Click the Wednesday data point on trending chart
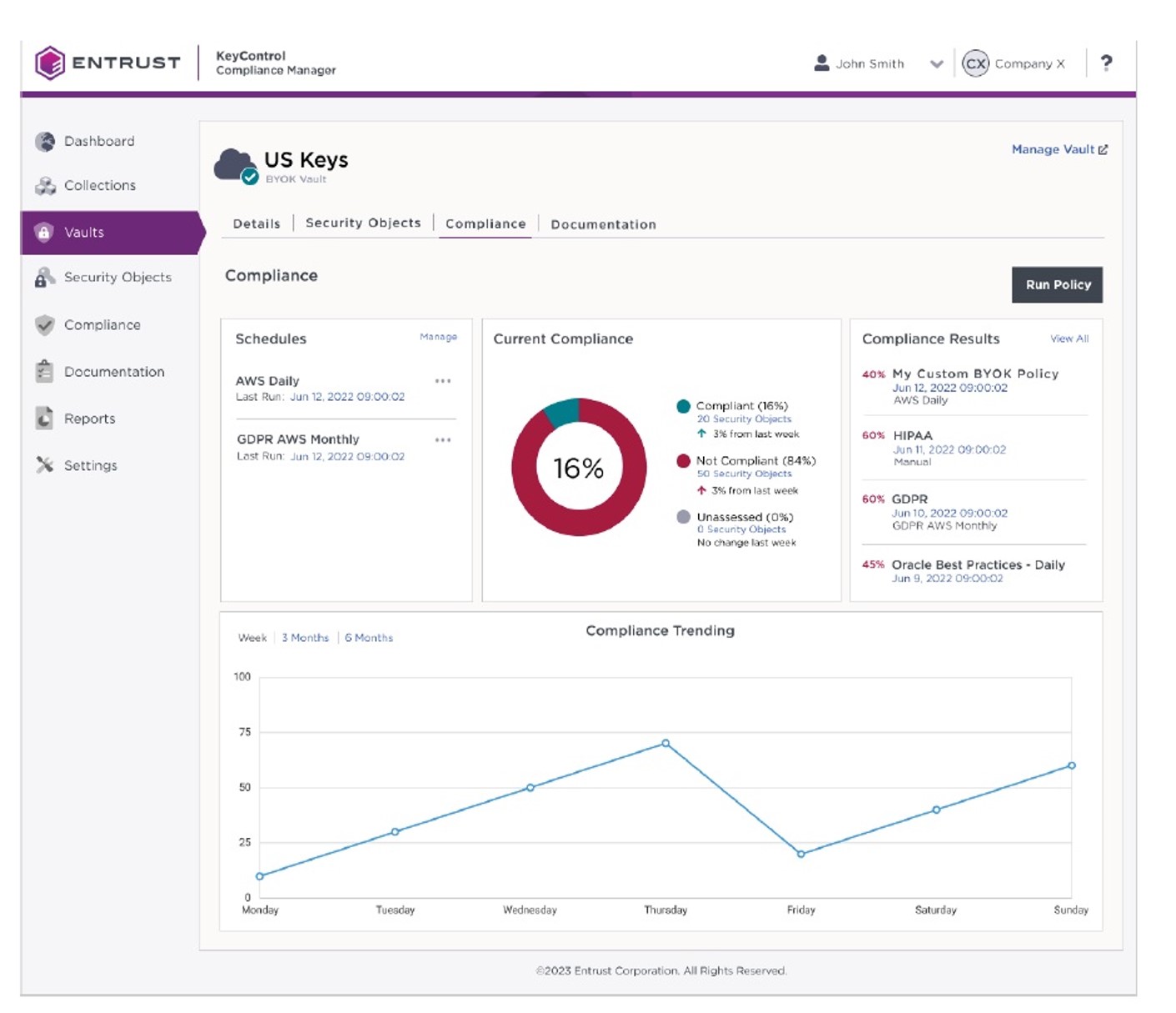 click(x=530, y=788)
